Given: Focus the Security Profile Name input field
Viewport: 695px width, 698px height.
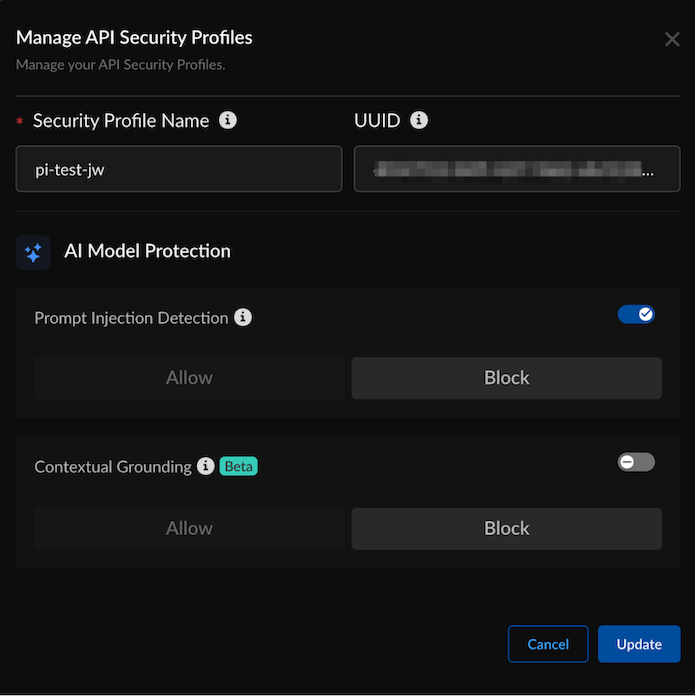Looking at the screenshot, I should tap(179, 169).
